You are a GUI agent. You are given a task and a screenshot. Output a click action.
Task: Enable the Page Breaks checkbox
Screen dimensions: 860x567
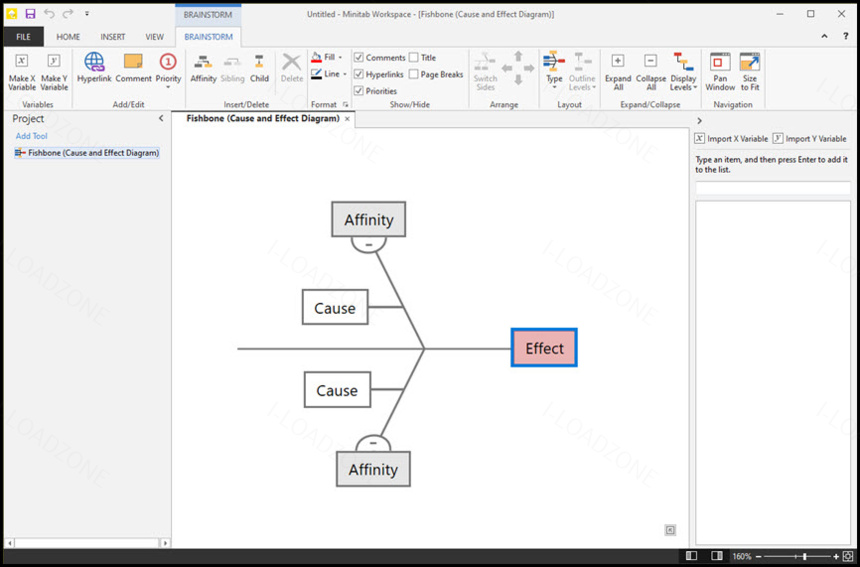tap(414, 74)
